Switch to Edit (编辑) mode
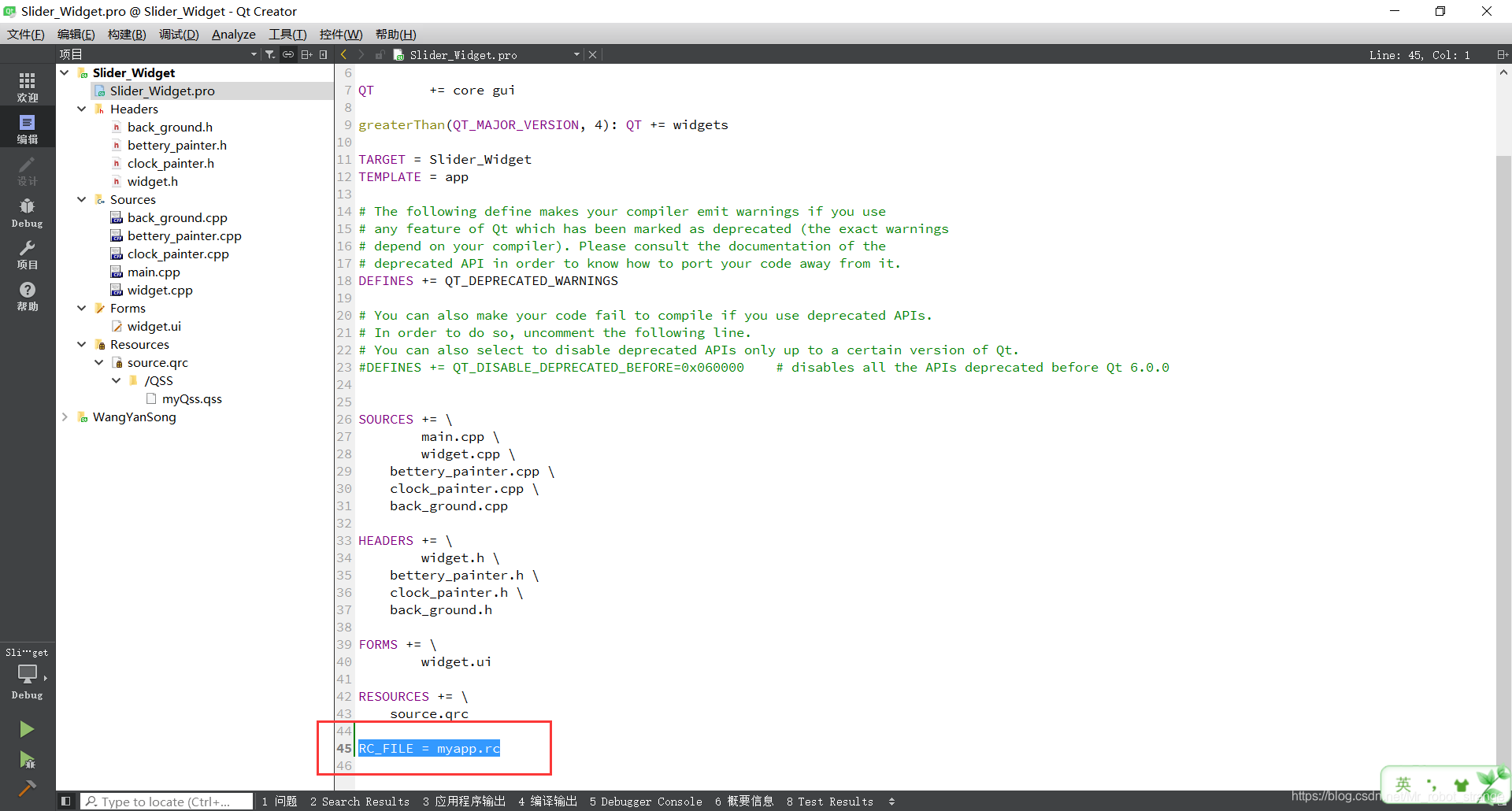The height and width of the screenshot is (811, 1512). (x=28, y=128)
